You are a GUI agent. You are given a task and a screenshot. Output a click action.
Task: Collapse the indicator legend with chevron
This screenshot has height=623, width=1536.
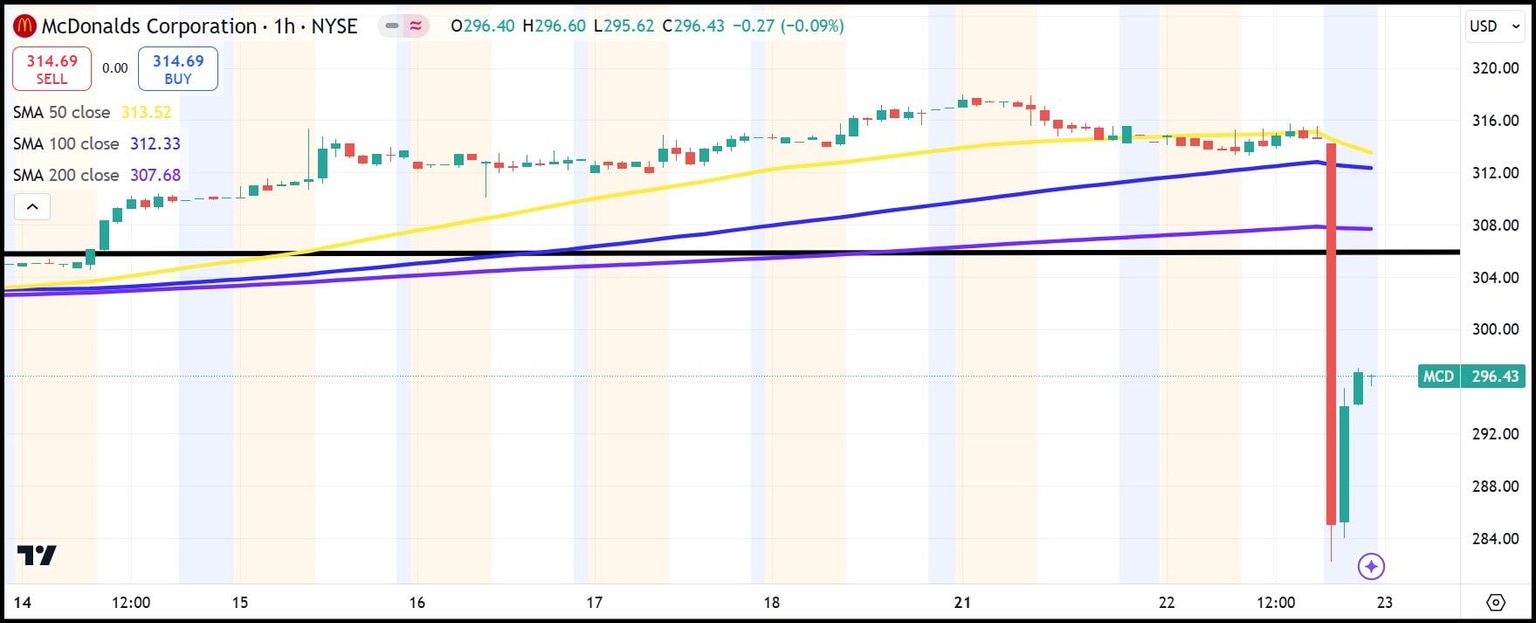[32, 207]
